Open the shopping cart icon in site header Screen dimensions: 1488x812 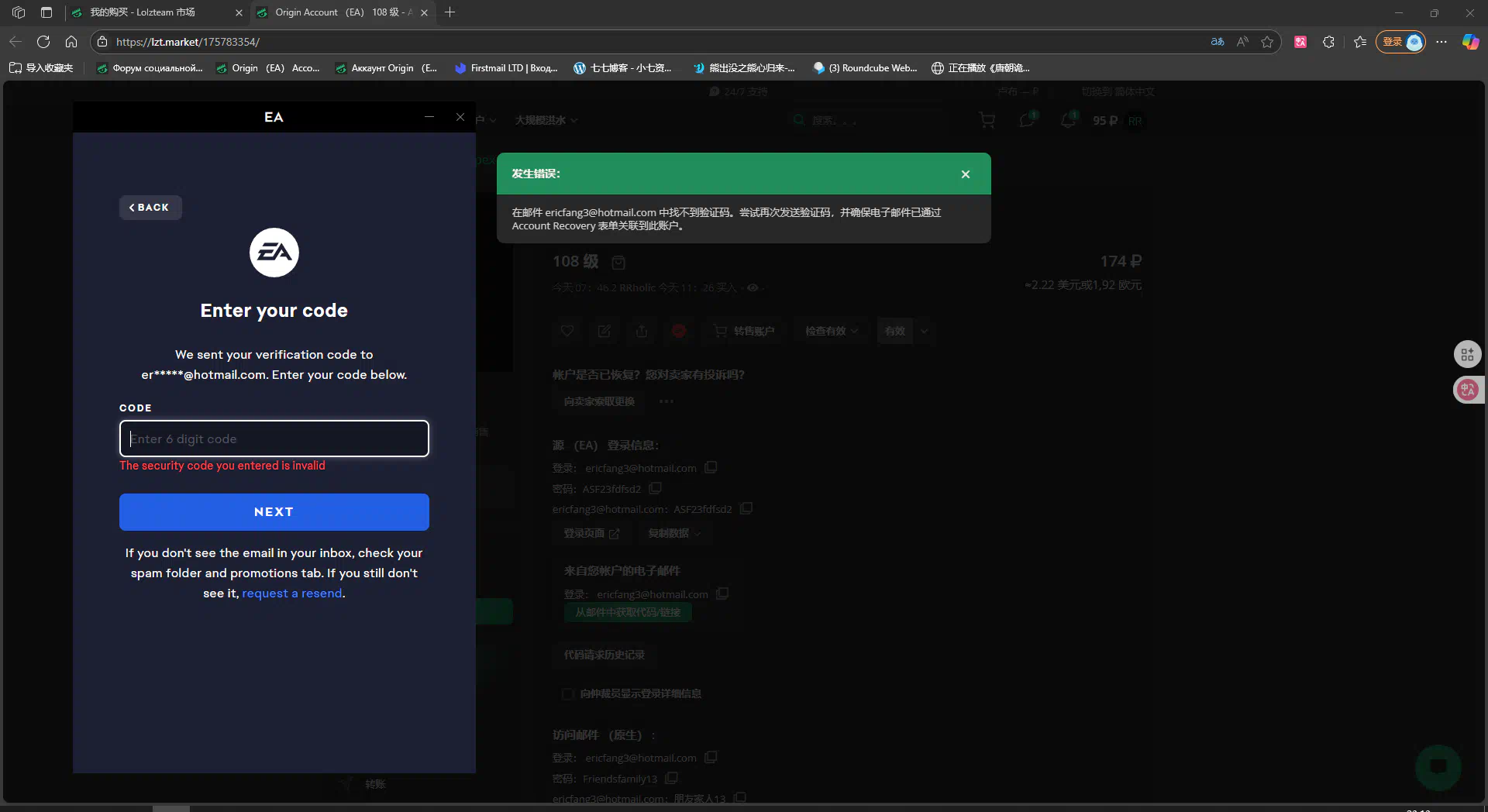(x=987, y=120)
